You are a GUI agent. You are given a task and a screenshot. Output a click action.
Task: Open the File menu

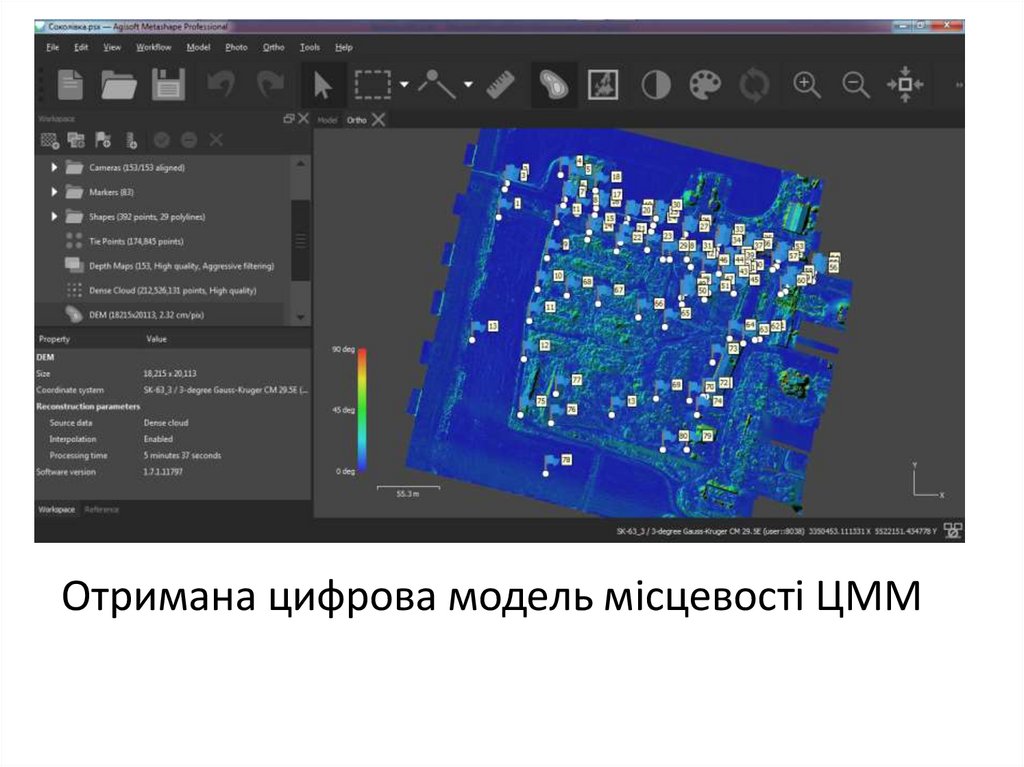(x=53, y=48)
